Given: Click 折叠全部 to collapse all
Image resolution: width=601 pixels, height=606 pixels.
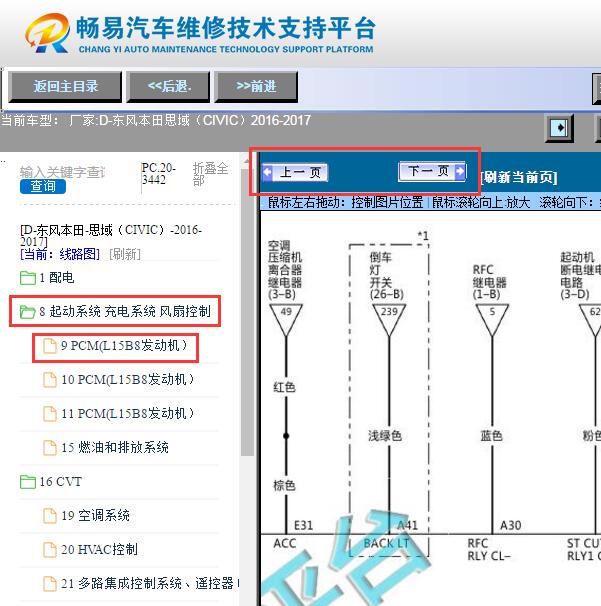Looking at the screenshot, I should coord(210,174).
